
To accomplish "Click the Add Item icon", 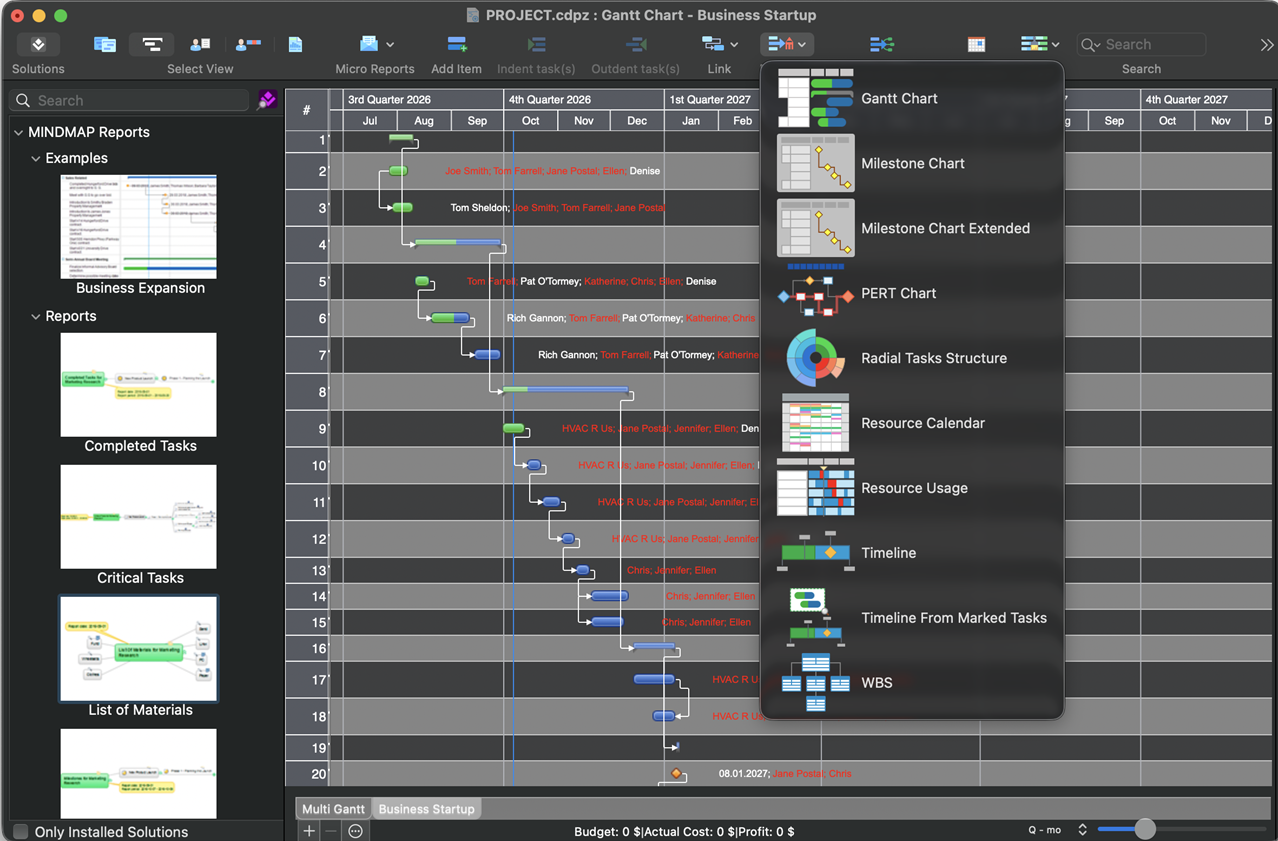I will [457, 44].
